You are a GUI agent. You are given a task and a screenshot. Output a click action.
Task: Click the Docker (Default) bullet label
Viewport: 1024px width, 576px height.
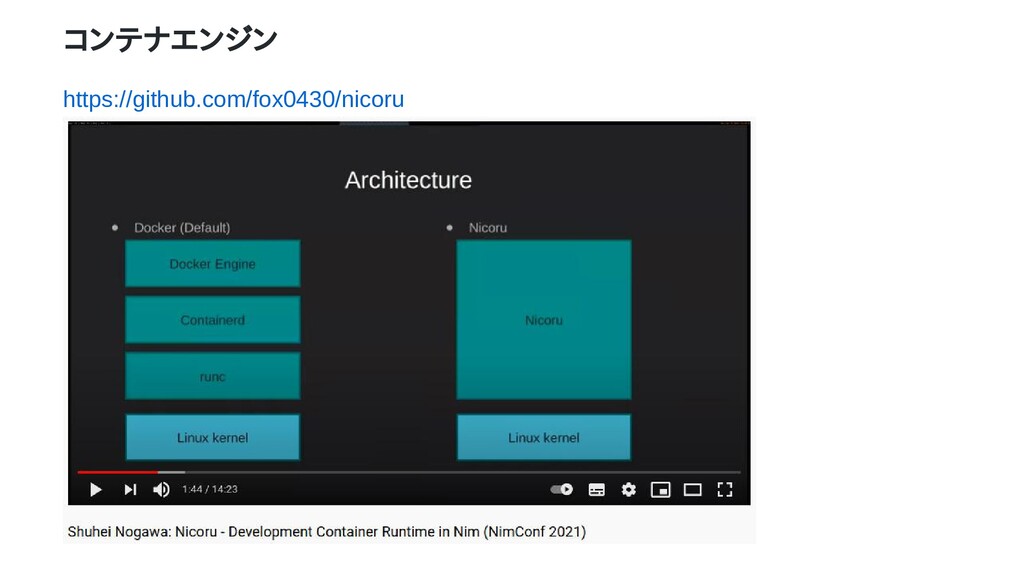(x=182, y=228)
